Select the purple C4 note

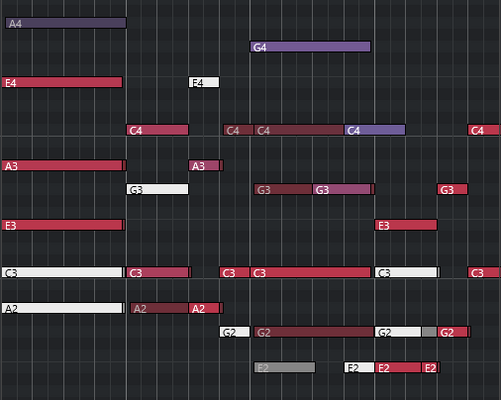[375, 130]
